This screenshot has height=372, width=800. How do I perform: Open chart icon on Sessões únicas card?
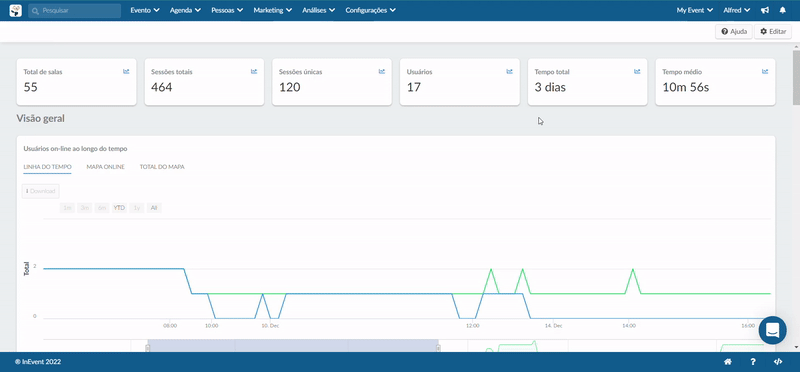pos(382,71)
